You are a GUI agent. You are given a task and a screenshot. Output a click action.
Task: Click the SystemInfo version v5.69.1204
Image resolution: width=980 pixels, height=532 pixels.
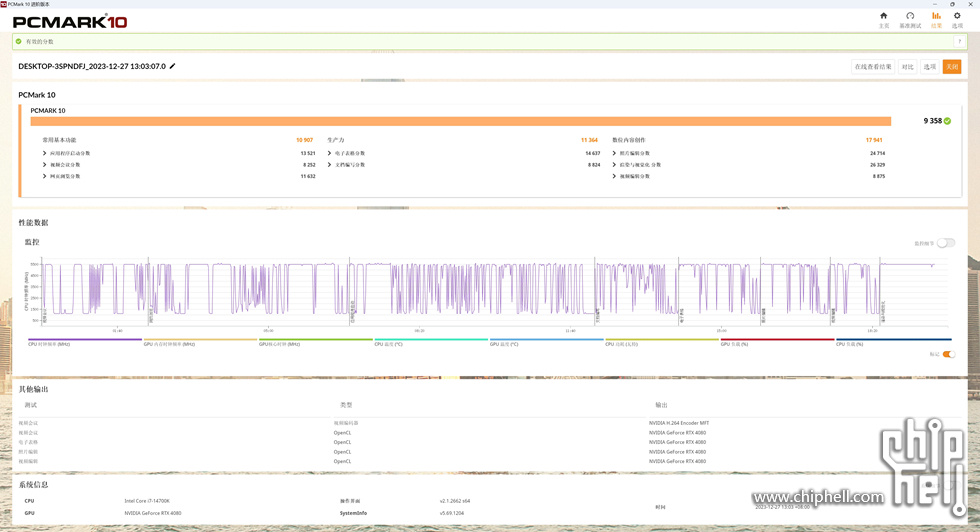[452, 513]
